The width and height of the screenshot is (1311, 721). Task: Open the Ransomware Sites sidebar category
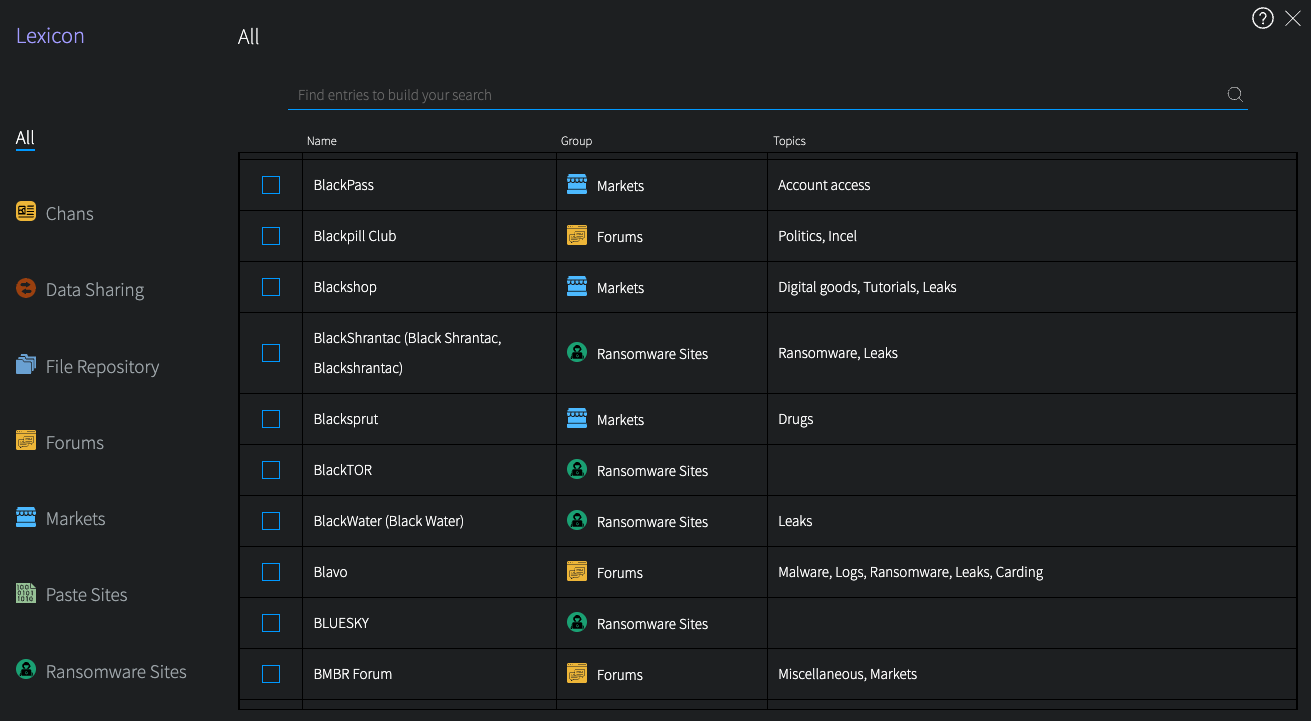pyautogui.click(x=101, y=671)
